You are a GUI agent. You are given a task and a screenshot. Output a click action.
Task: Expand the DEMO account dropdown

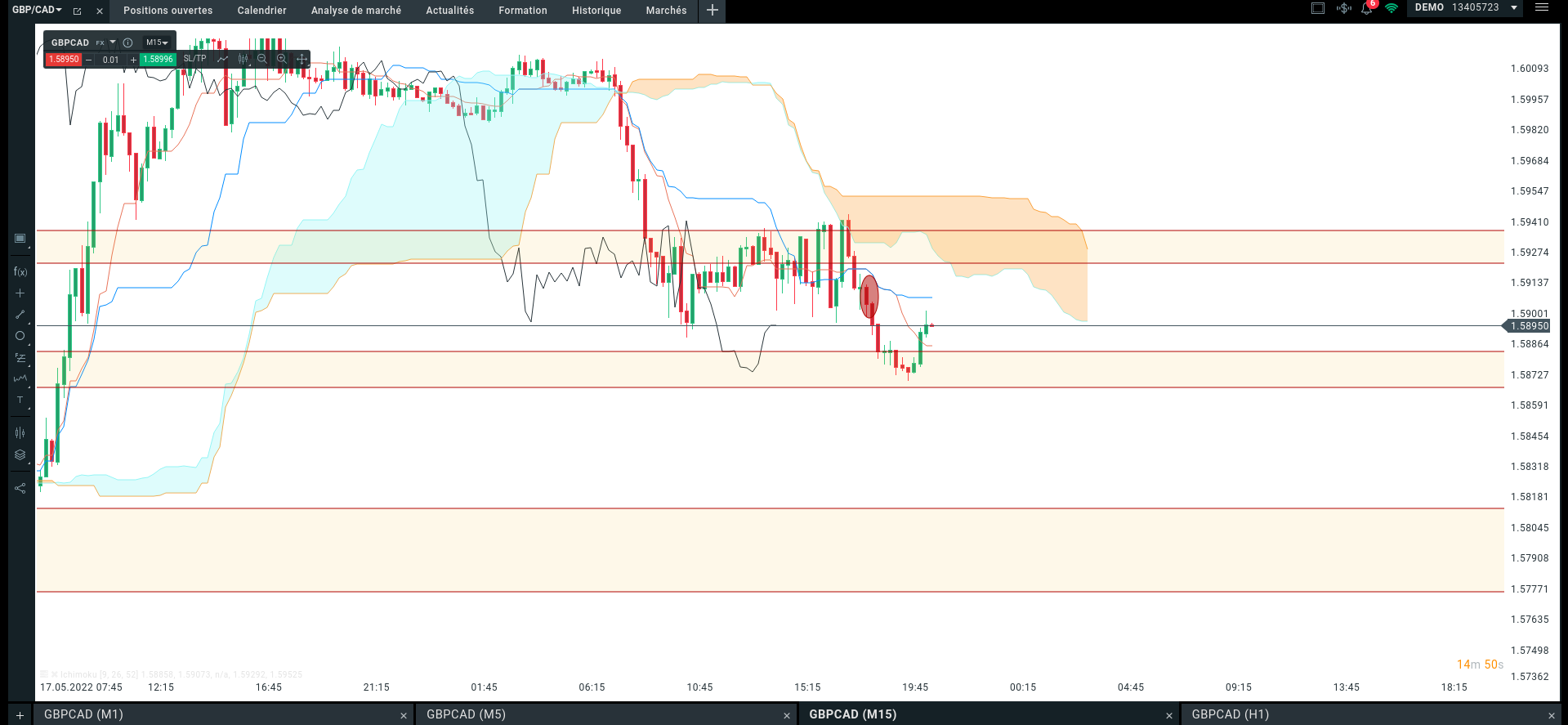pyautogui.click(x=1514, y=7)
